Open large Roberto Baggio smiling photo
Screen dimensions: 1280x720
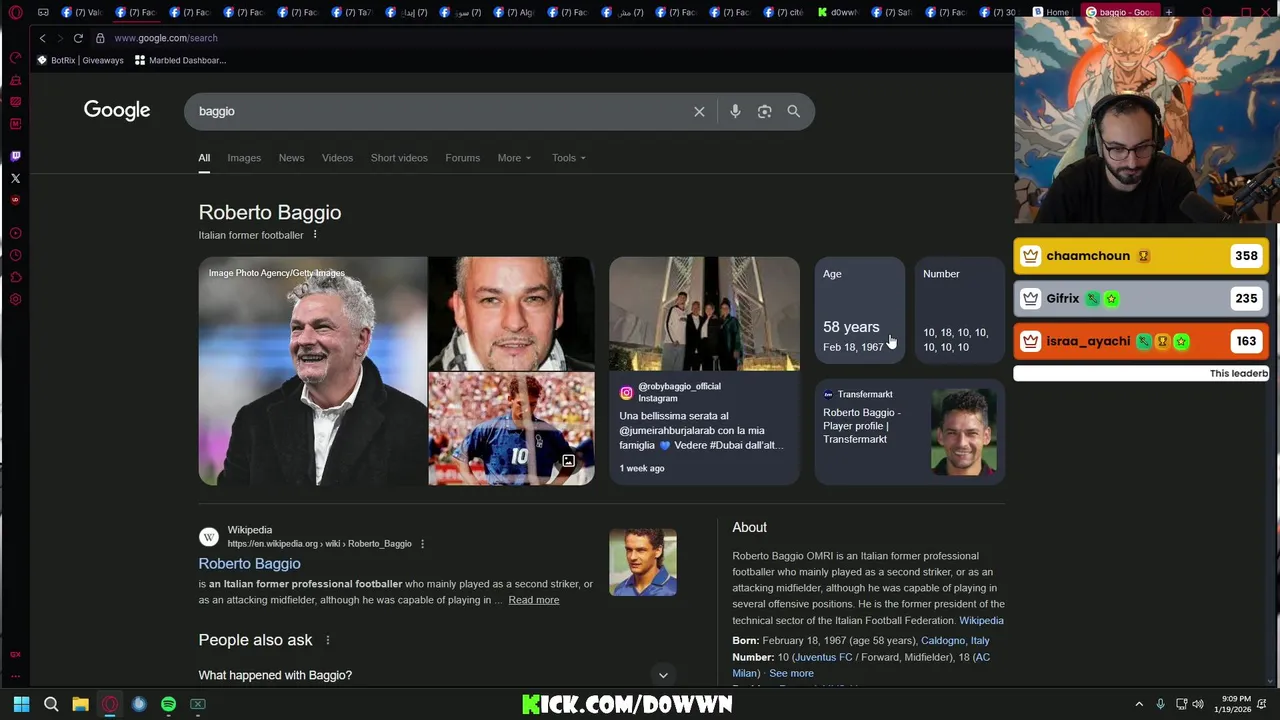pyautogui.click(x=313, y=371)
